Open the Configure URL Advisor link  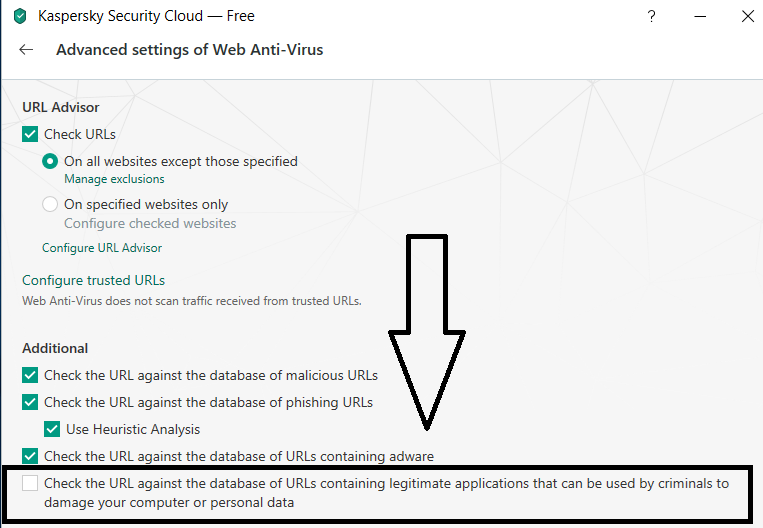tap(102, 247)
